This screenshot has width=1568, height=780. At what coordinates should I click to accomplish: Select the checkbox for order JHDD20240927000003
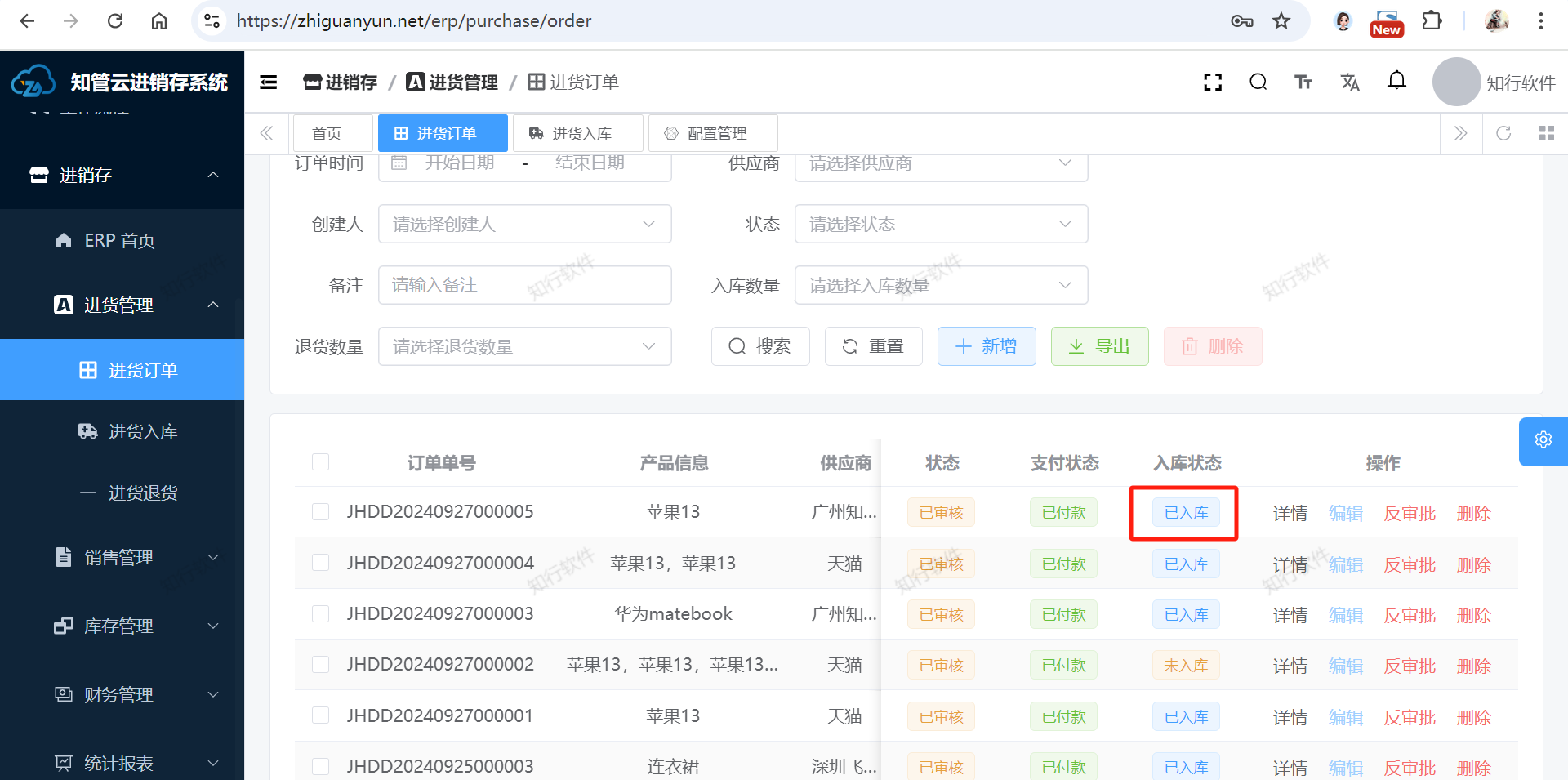pos(320,614)
